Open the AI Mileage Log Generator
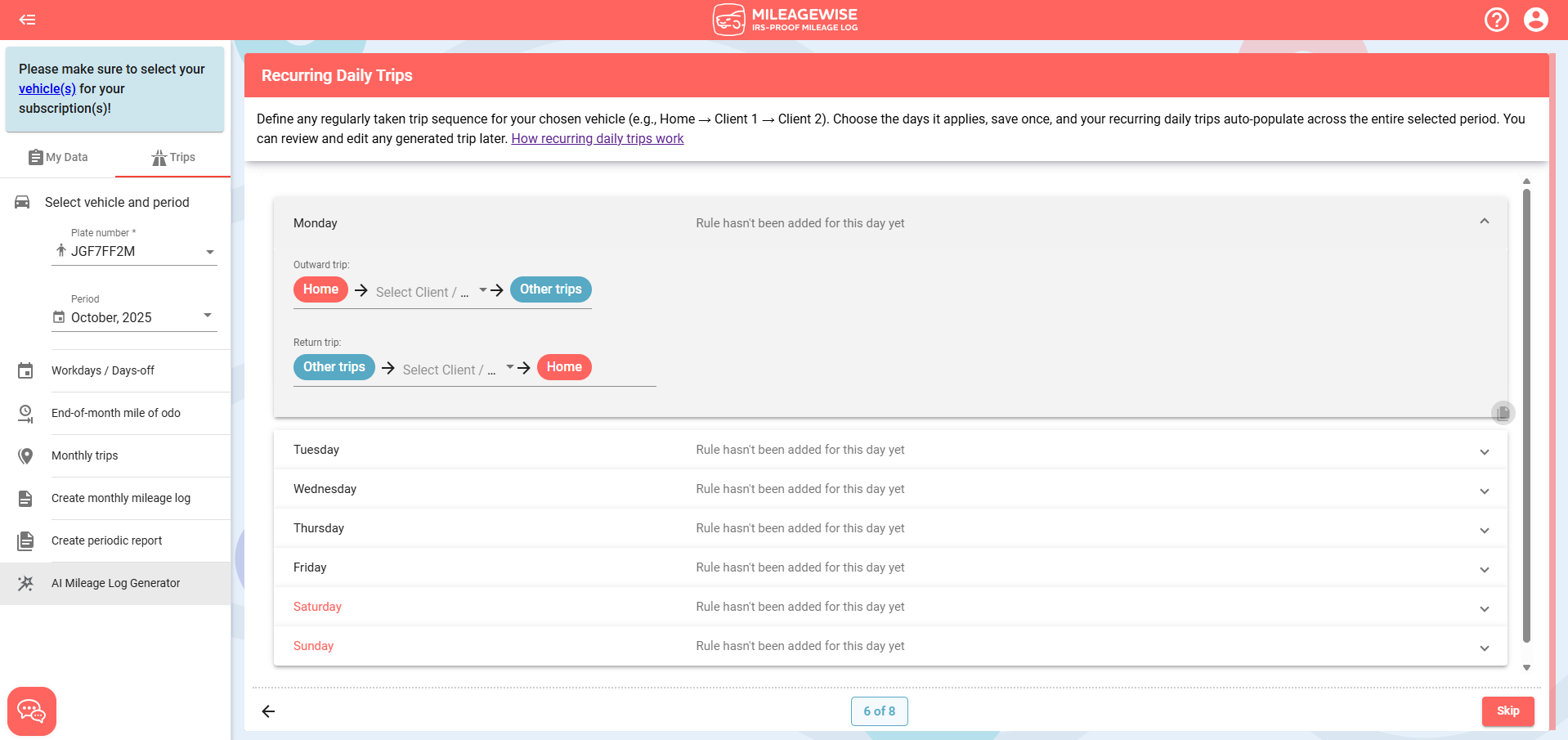The height and width of the screenshot is (740, 1568). [x=115, y=583]
